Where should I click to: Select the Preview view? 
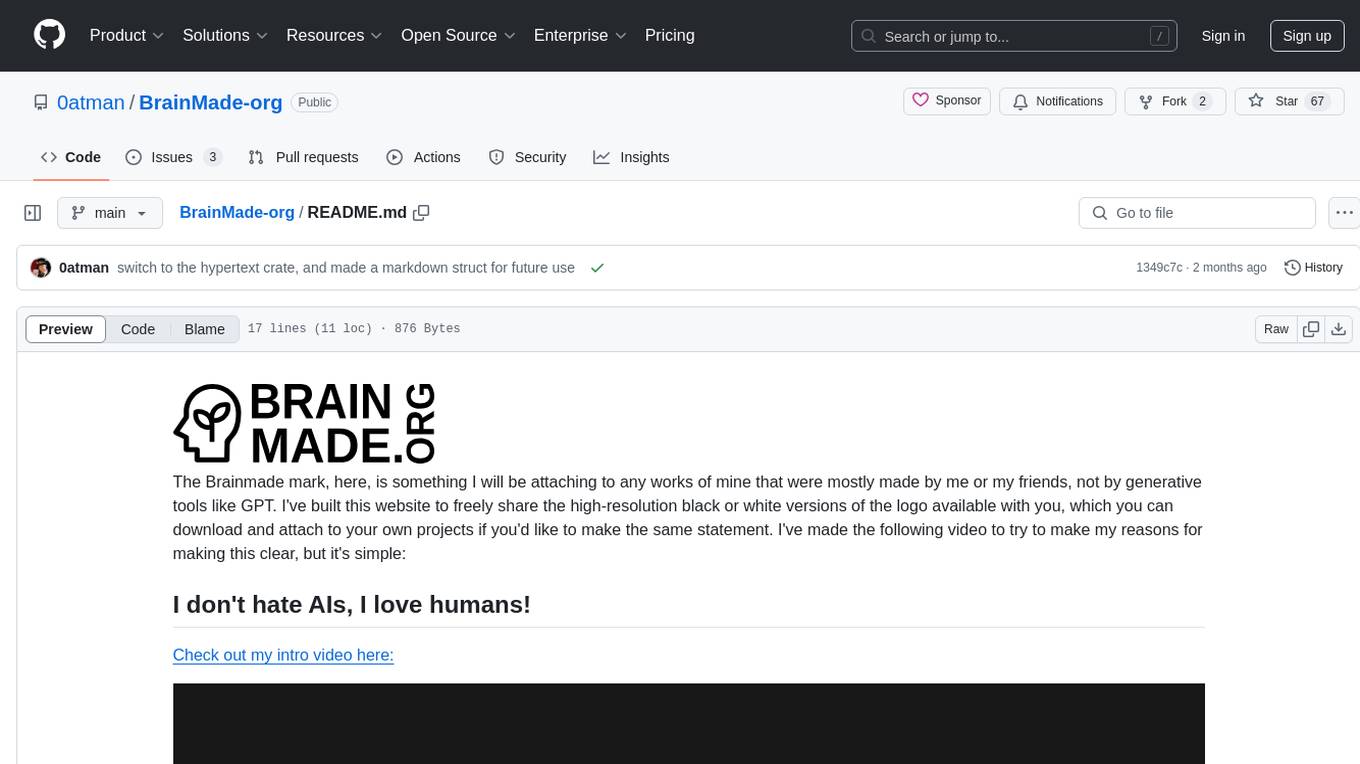[x=66, y=329]
